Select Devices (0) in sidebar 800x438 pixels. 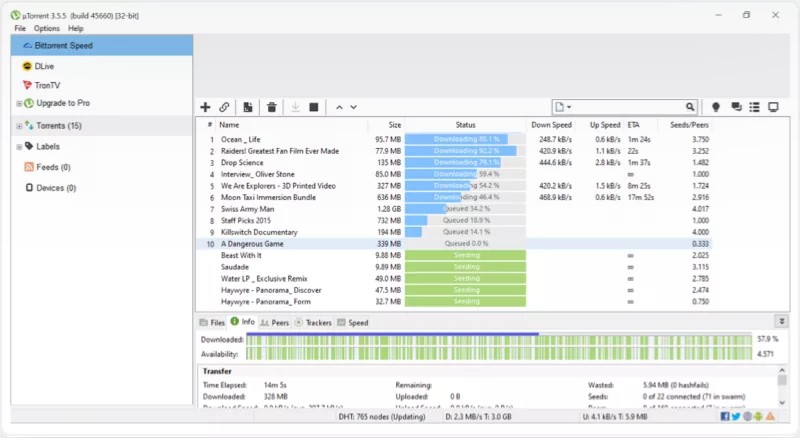pyautogui.click(x=56, y=188)
